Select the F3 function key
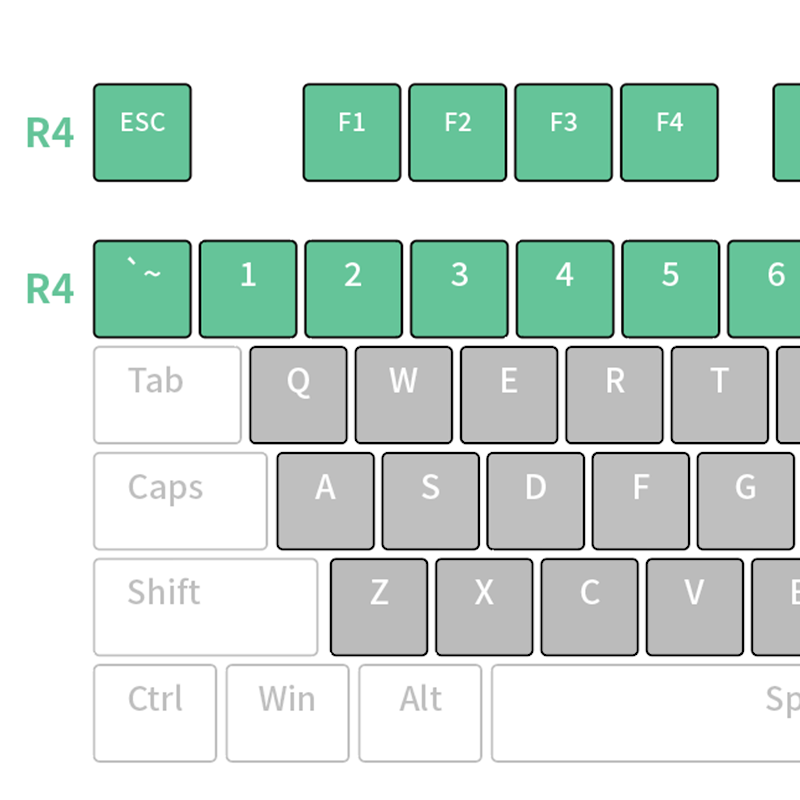The width and height of the screenshot is (800, 800). (563, 132)
